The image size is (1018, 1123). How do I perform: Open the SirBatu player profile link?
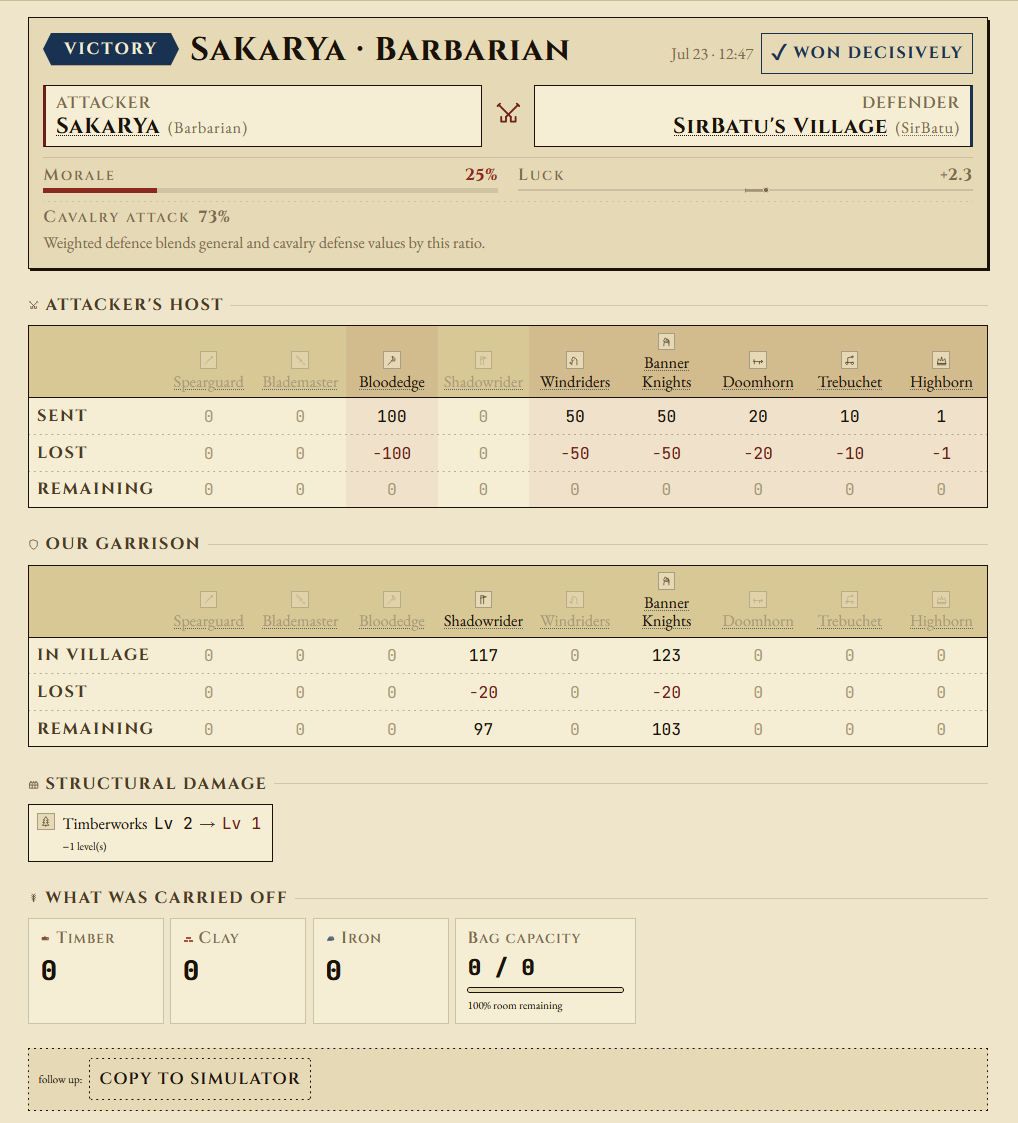coord(927,128)
